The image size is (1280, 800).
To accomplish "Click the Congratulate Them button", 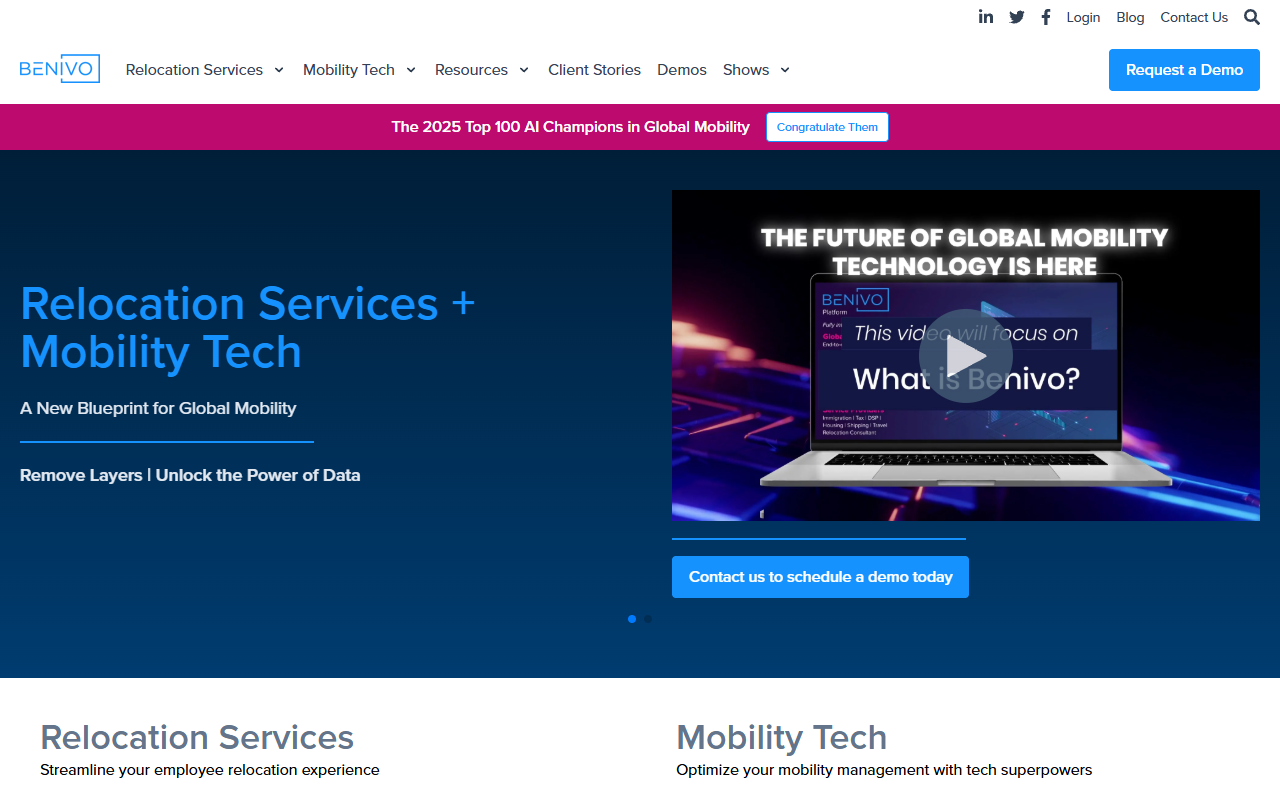I will 827,127.
